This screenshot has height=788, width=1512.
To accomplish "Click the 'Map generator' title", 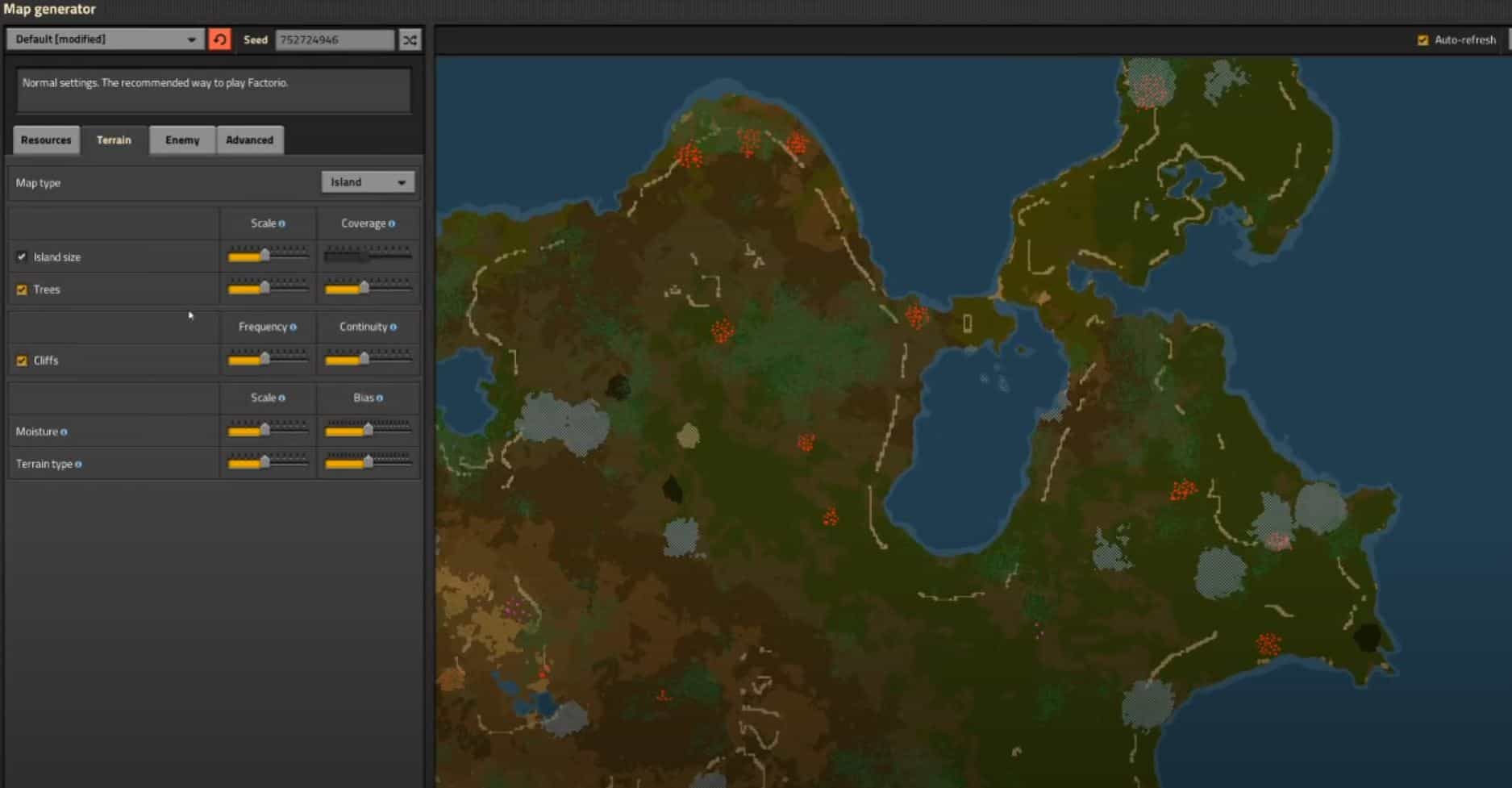I will pyautogui.click(x=50, y=9).
